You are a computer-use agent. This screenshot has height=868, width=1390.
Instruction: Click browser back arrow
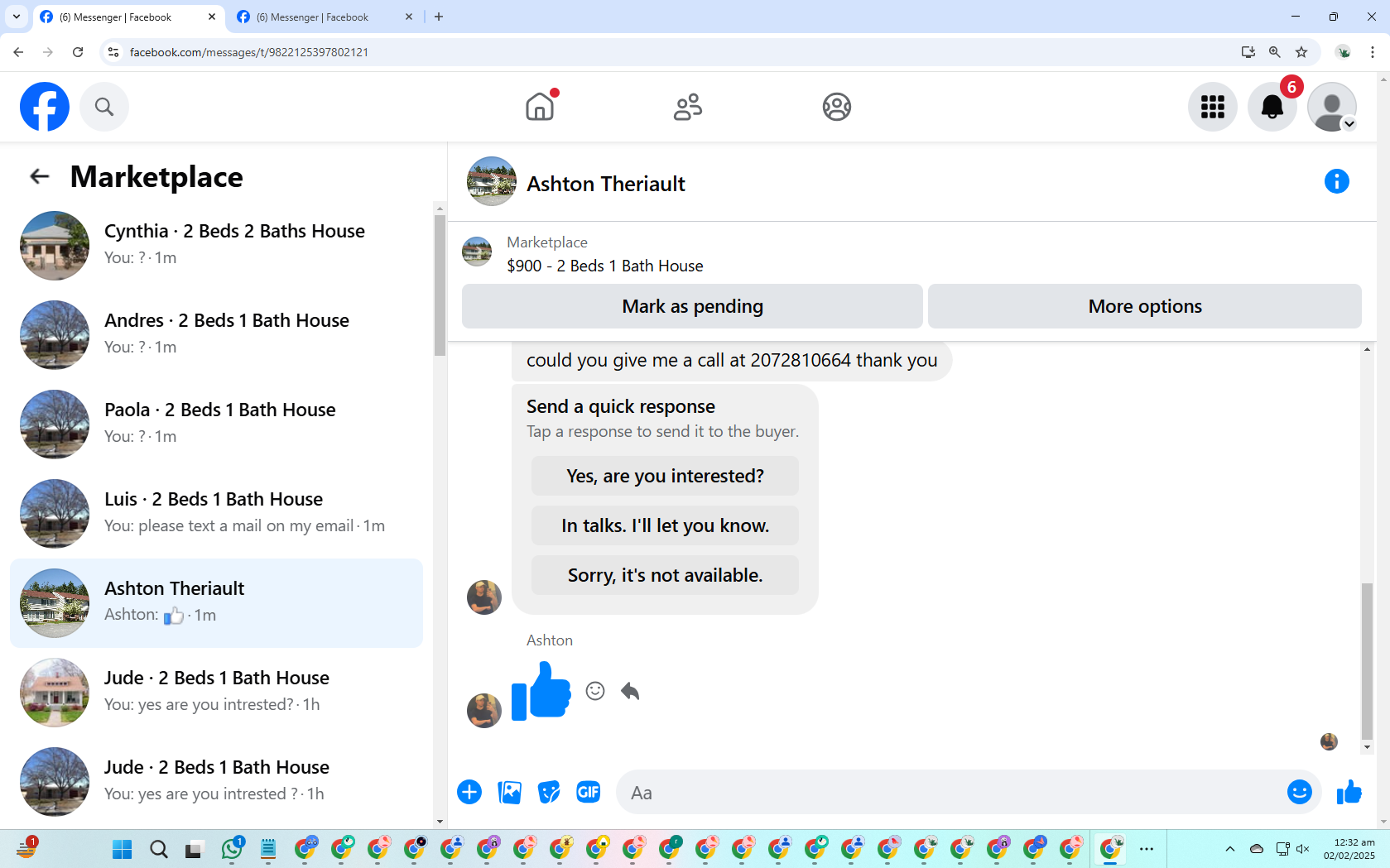click(x=18, y=52)
